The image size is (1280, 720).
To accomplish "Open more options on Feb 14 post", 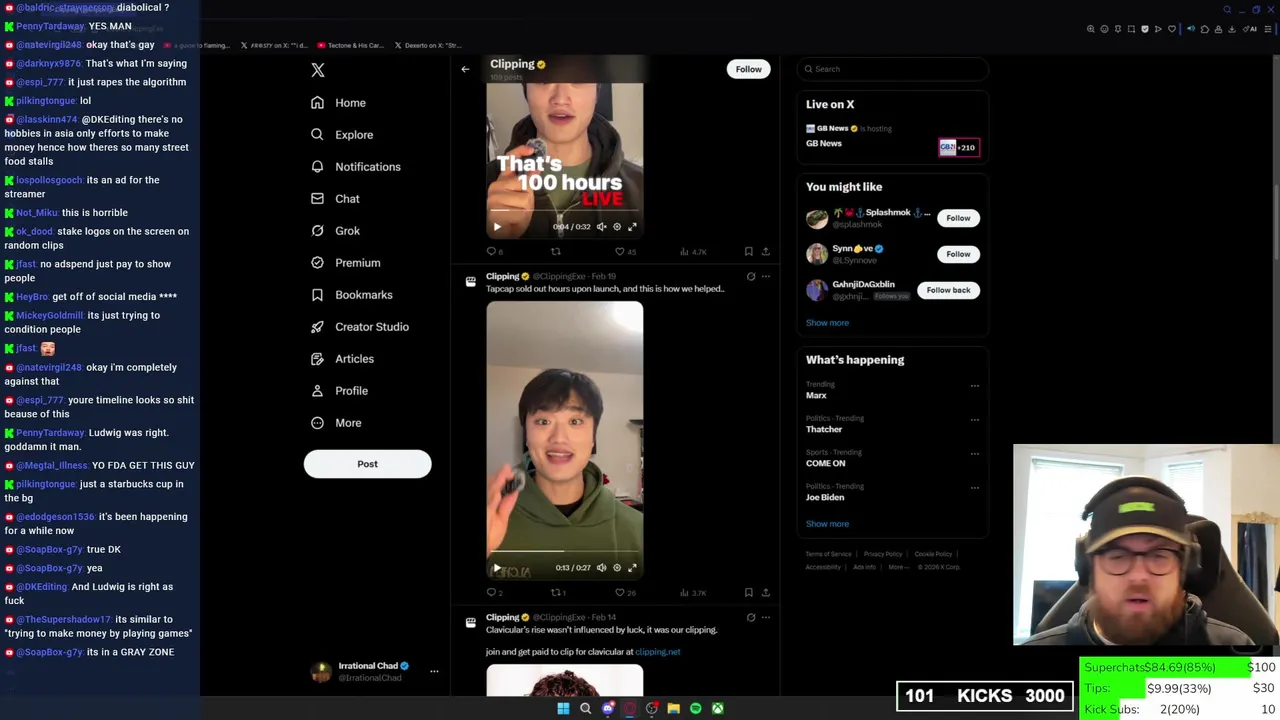I will click(x=766, y=618).
